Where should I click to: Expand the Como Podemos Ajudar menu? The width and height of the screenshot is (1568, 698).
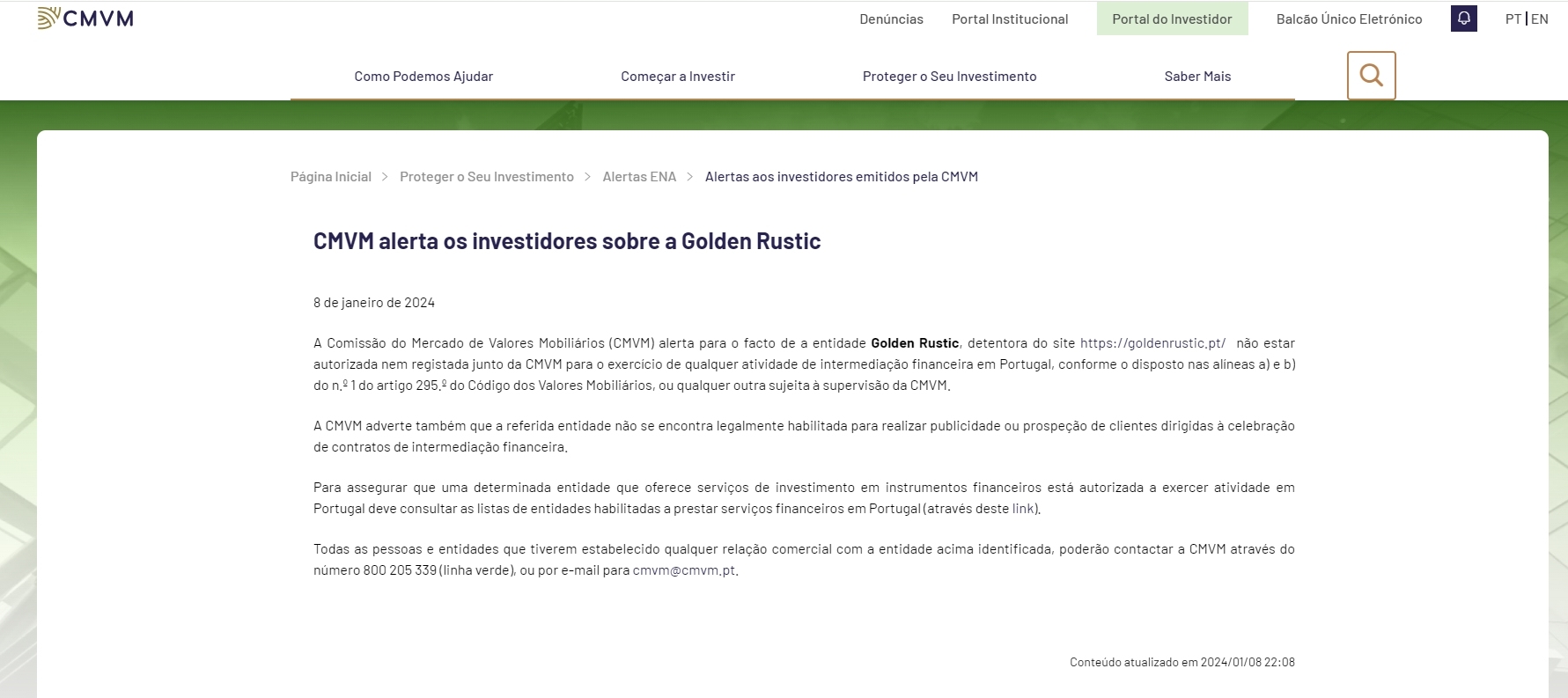coord(423,77)
